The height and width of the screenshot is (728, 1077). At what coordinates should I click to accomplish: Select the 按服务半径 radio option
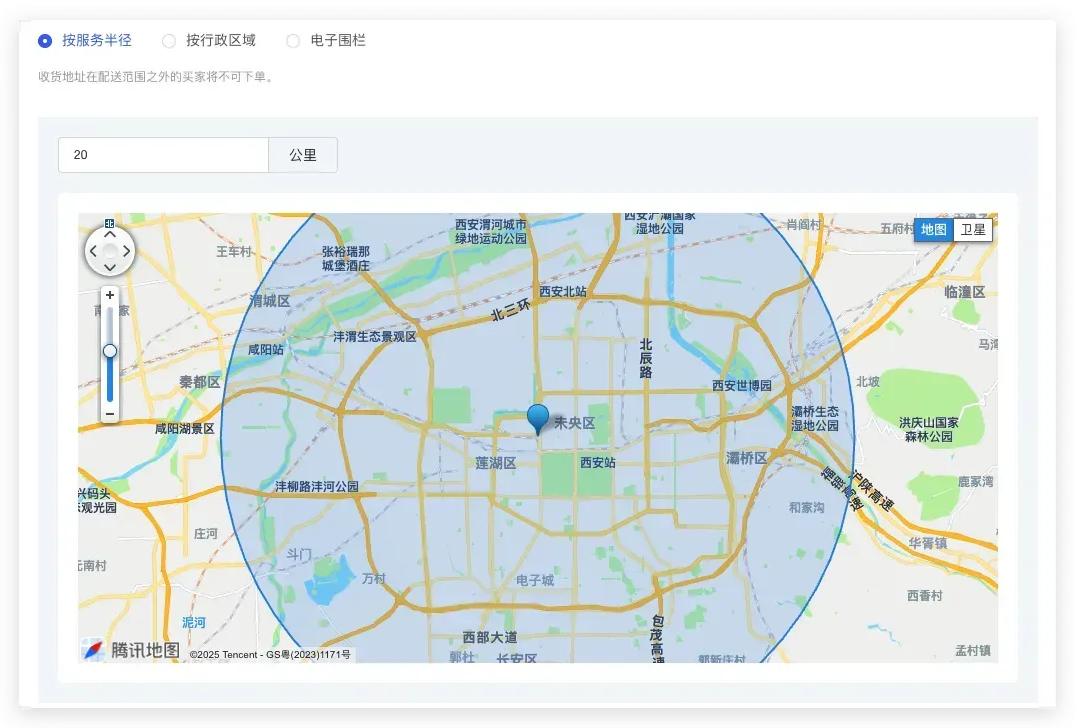click(45, 41)
